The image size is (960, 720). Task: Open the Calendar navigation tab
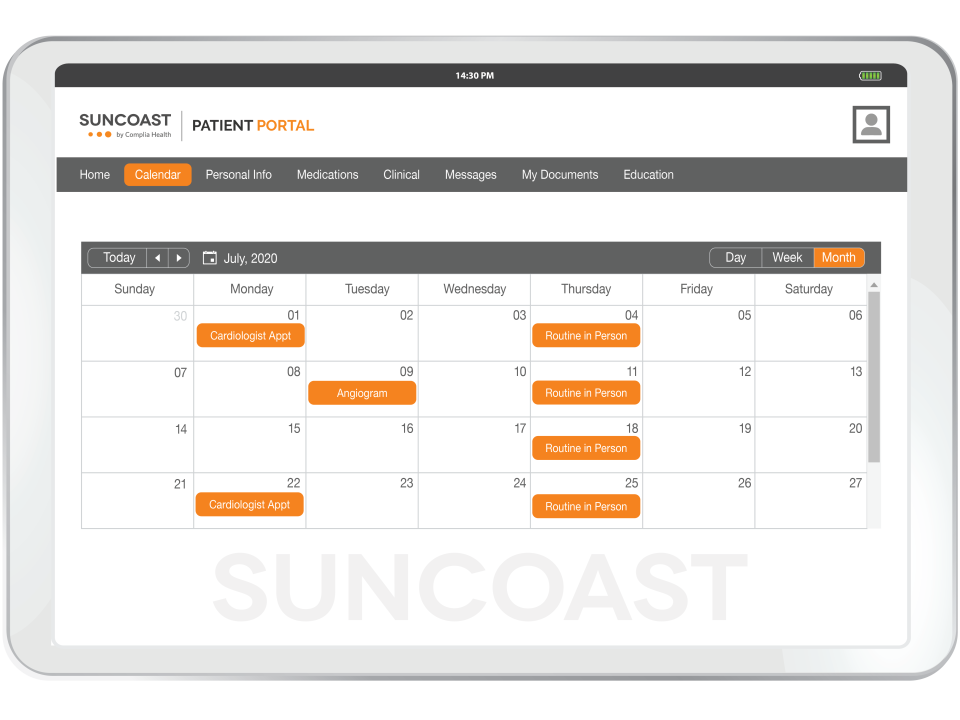[x=157, y=174]
